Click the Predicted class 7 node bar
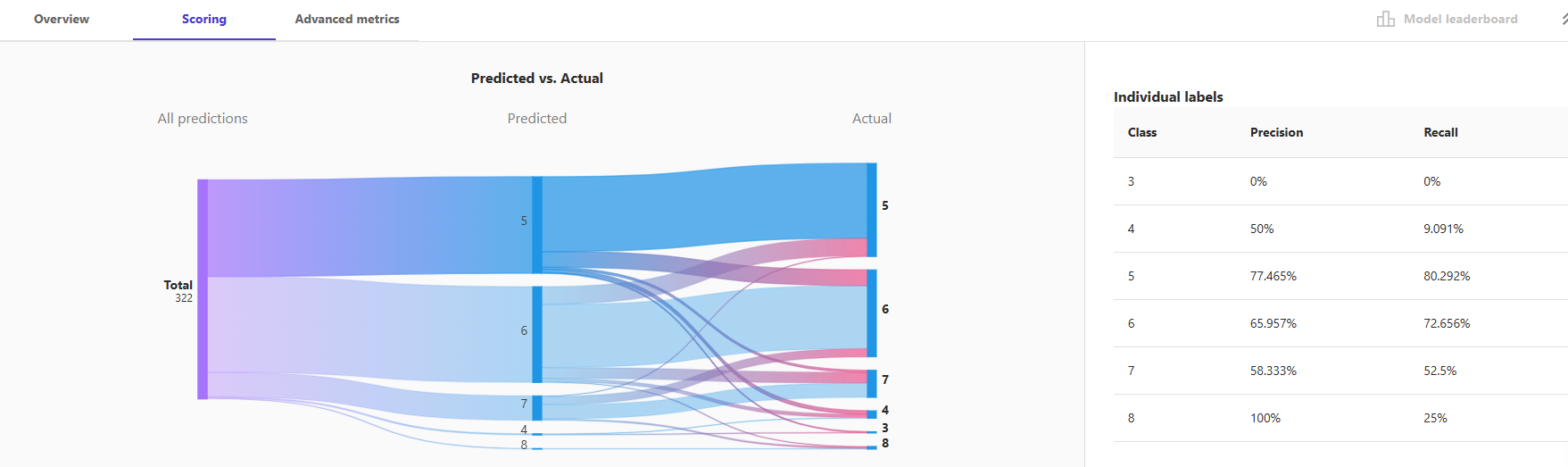 point(537,407)
